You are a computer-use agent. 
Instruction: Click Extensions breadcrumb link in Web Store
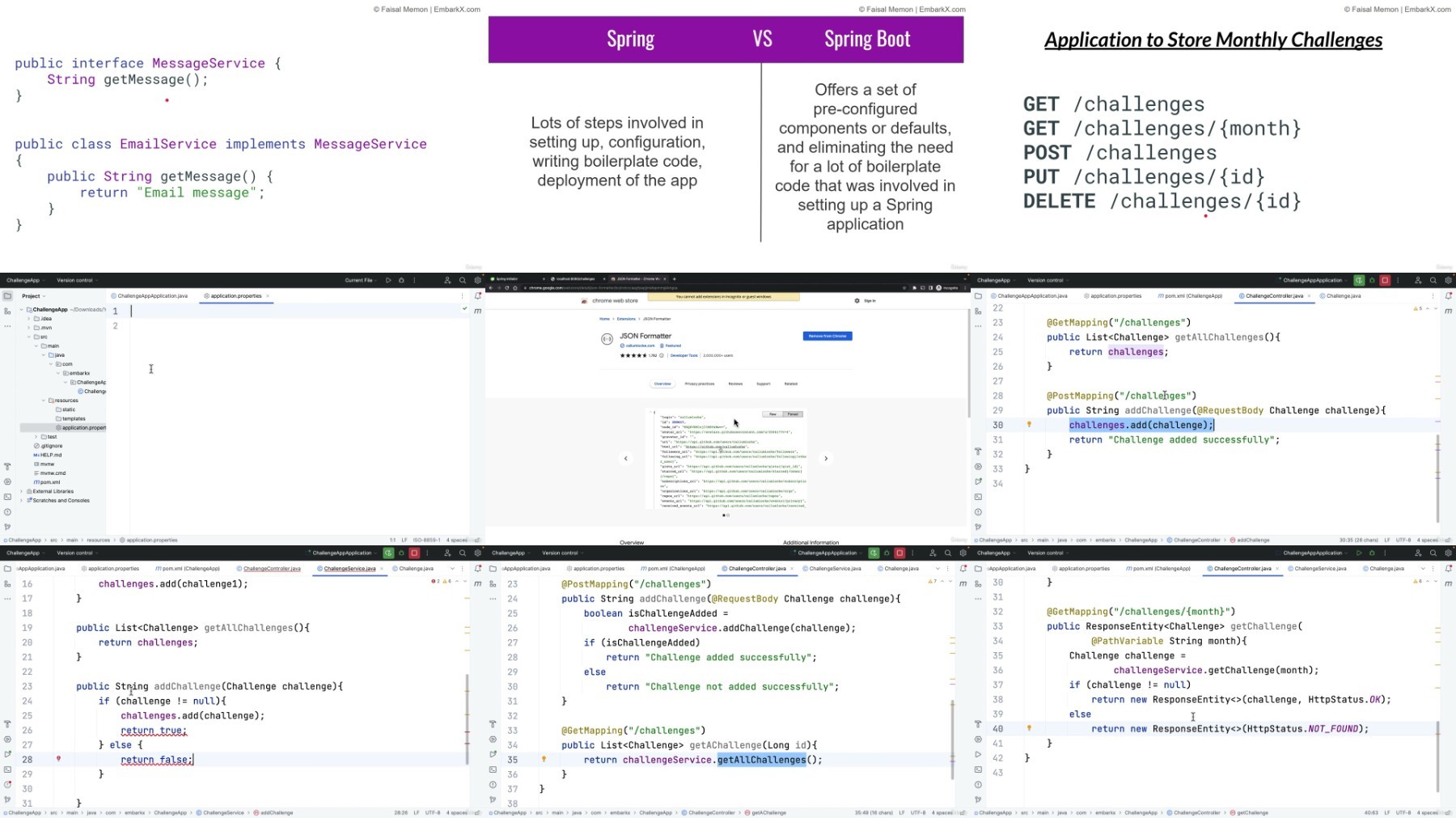click(626, 319)
